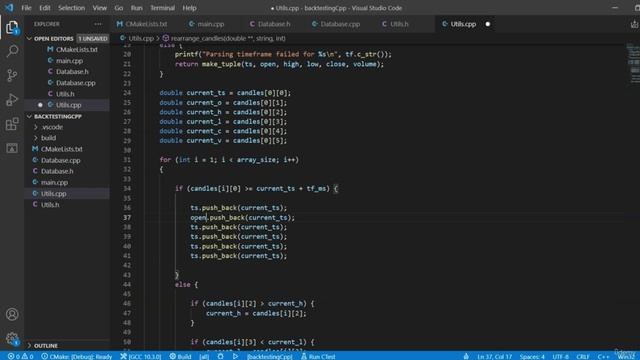
Task: Select Database.cpp in Open Editors
Action: pyautogui.click(x=76, y=83)
